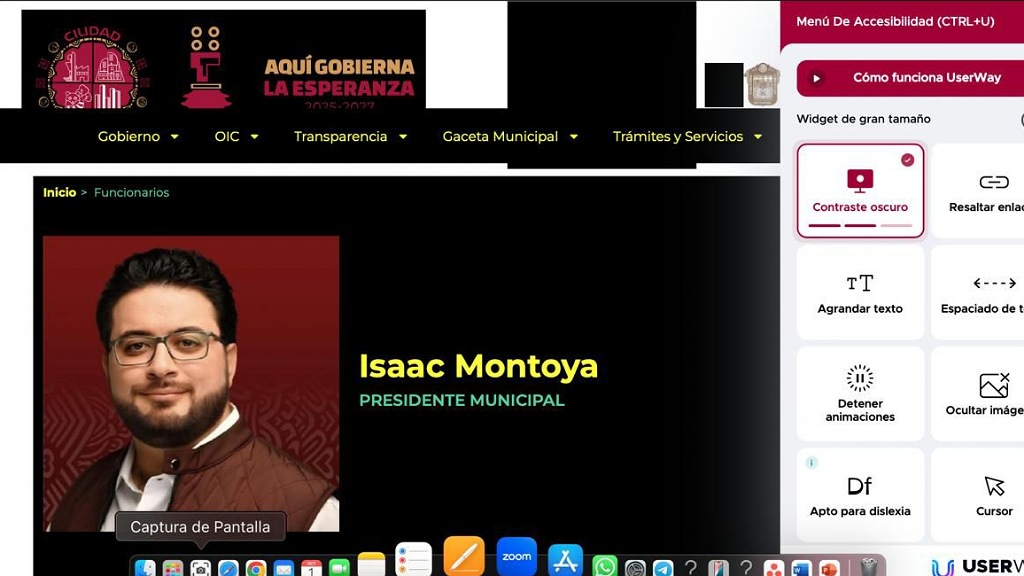The height and width of the screenshot is (576, 1024).
Task: Click the Ocultar imágenes icon
Action: [x=993, y=385]
